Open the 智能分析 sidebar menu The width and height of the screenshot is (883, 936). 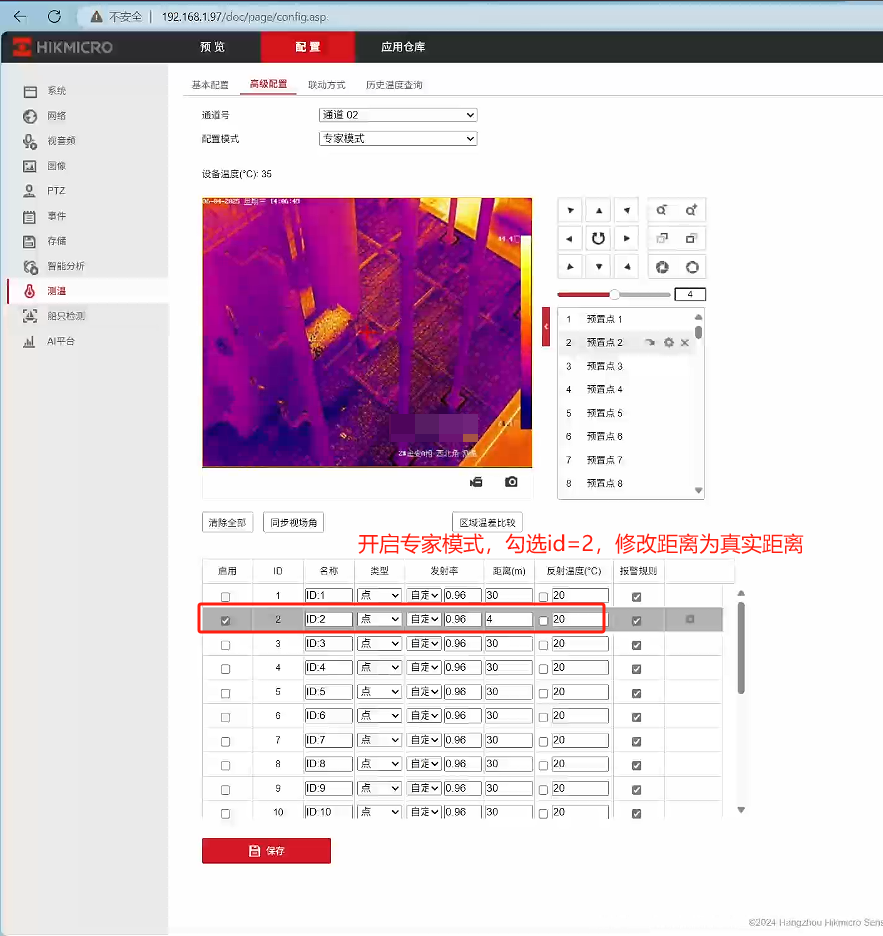click(x=66, y=266)
